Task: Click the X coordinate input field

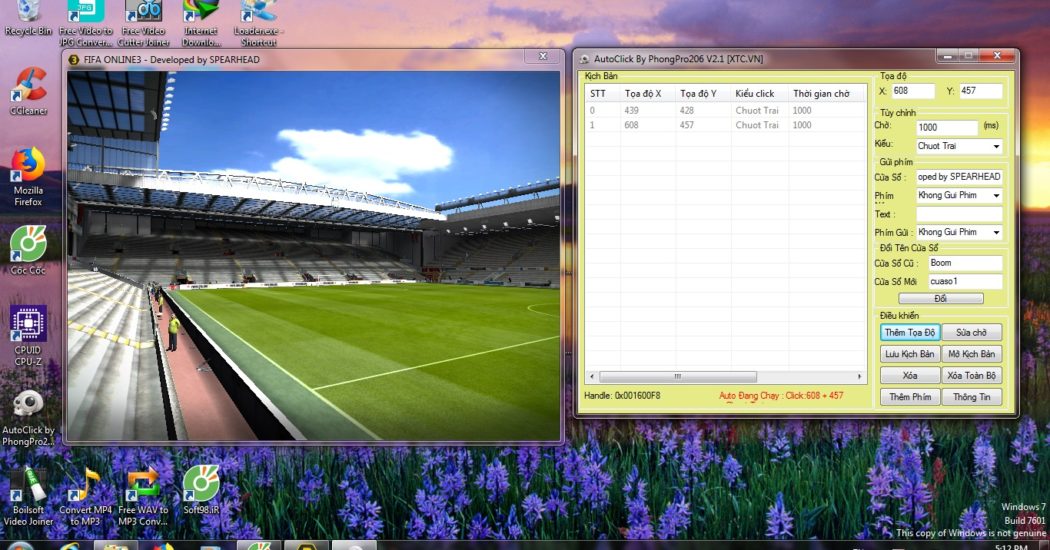Action: click(913, 91)
